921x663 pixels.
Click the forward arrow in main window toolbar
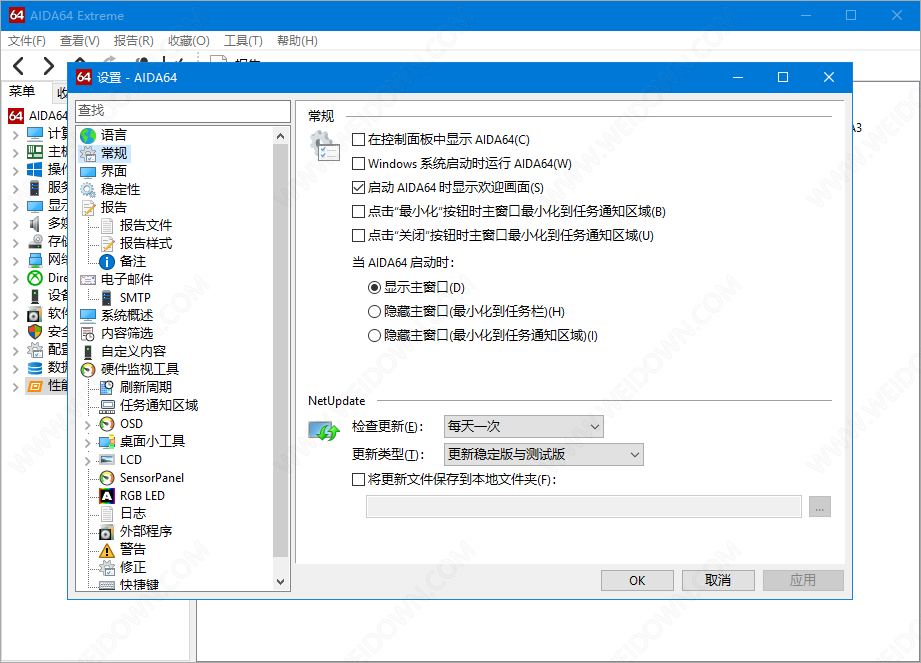48,66
